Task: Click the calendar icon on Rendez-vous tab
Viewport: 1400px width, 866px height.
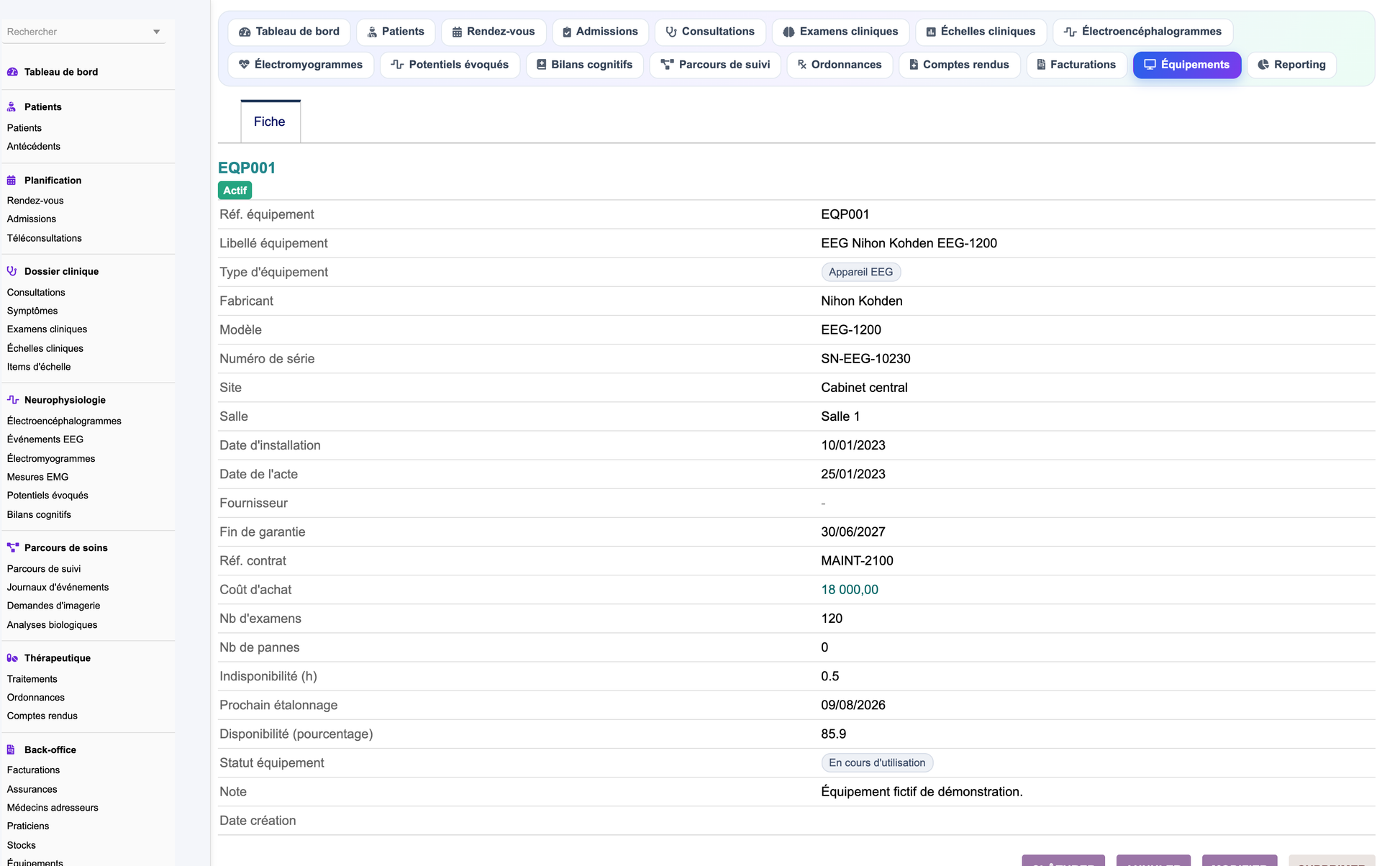Action: [x=457, y=32]
